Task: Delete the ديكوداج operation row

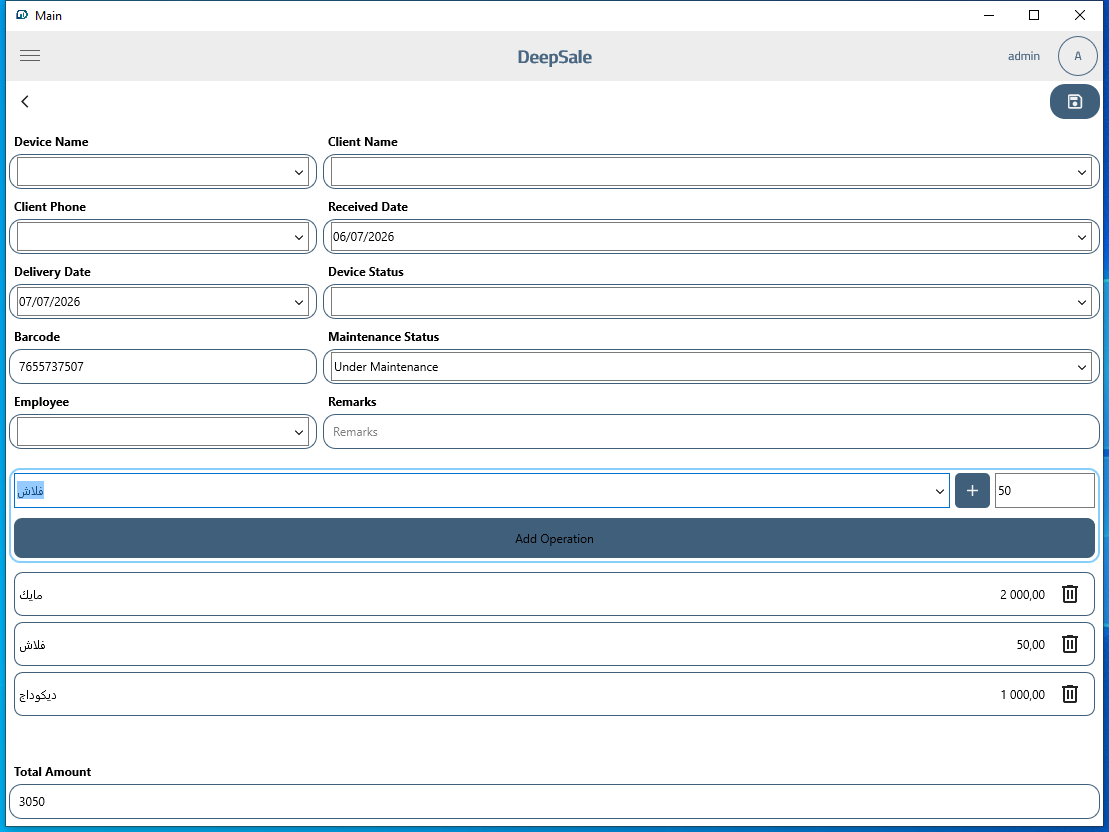Action: pyautogui.click(x=1069, y=694)
